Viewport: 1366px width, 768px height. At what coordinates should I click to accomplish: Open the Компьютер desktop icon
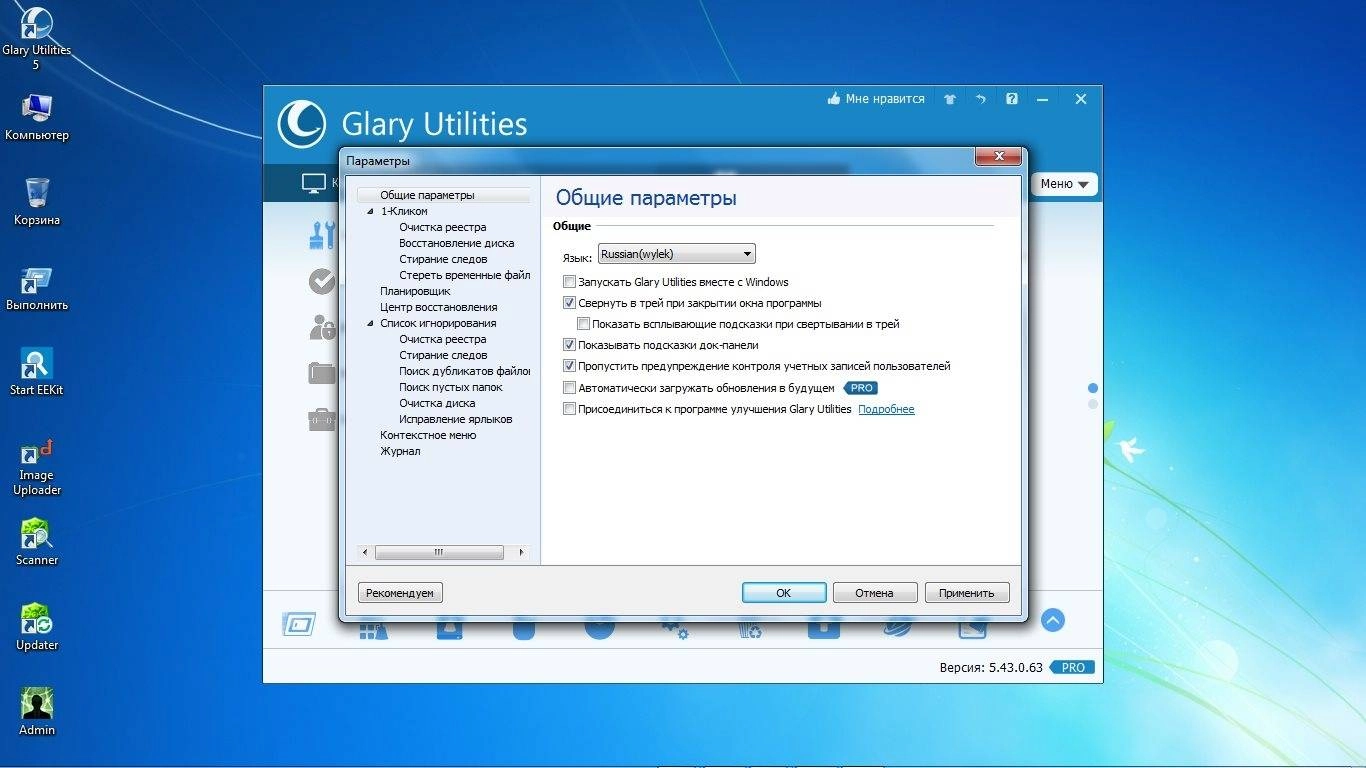[37, 117]
